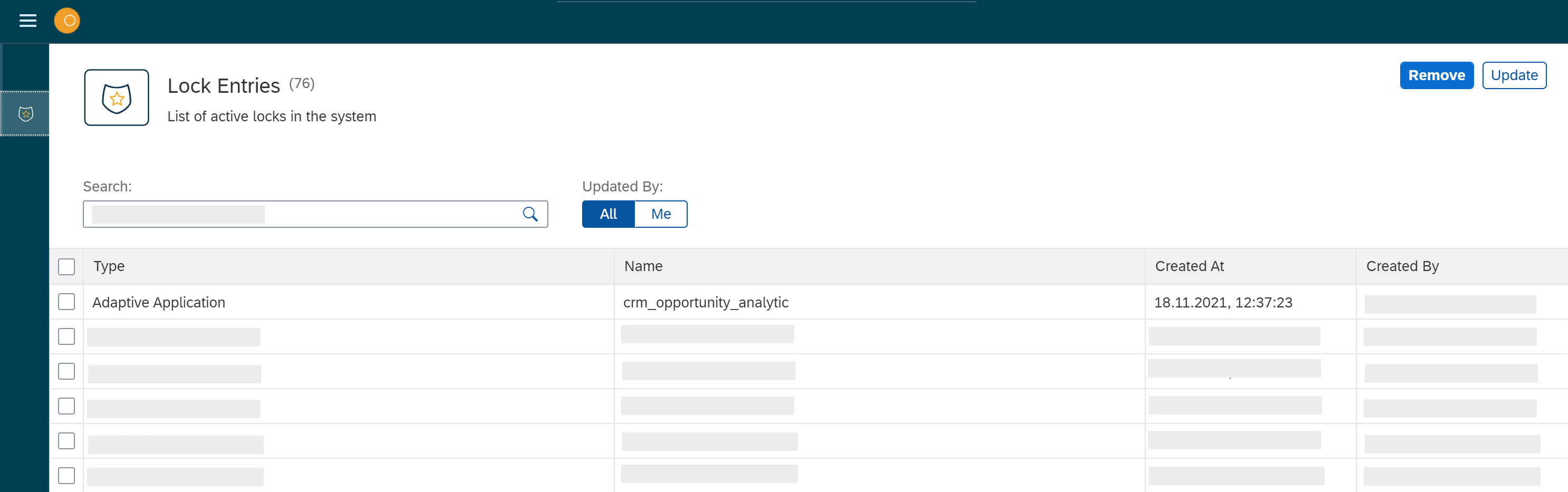Click the Remove button
This screenshot has height=492, width=1568.
point(1437,75)
